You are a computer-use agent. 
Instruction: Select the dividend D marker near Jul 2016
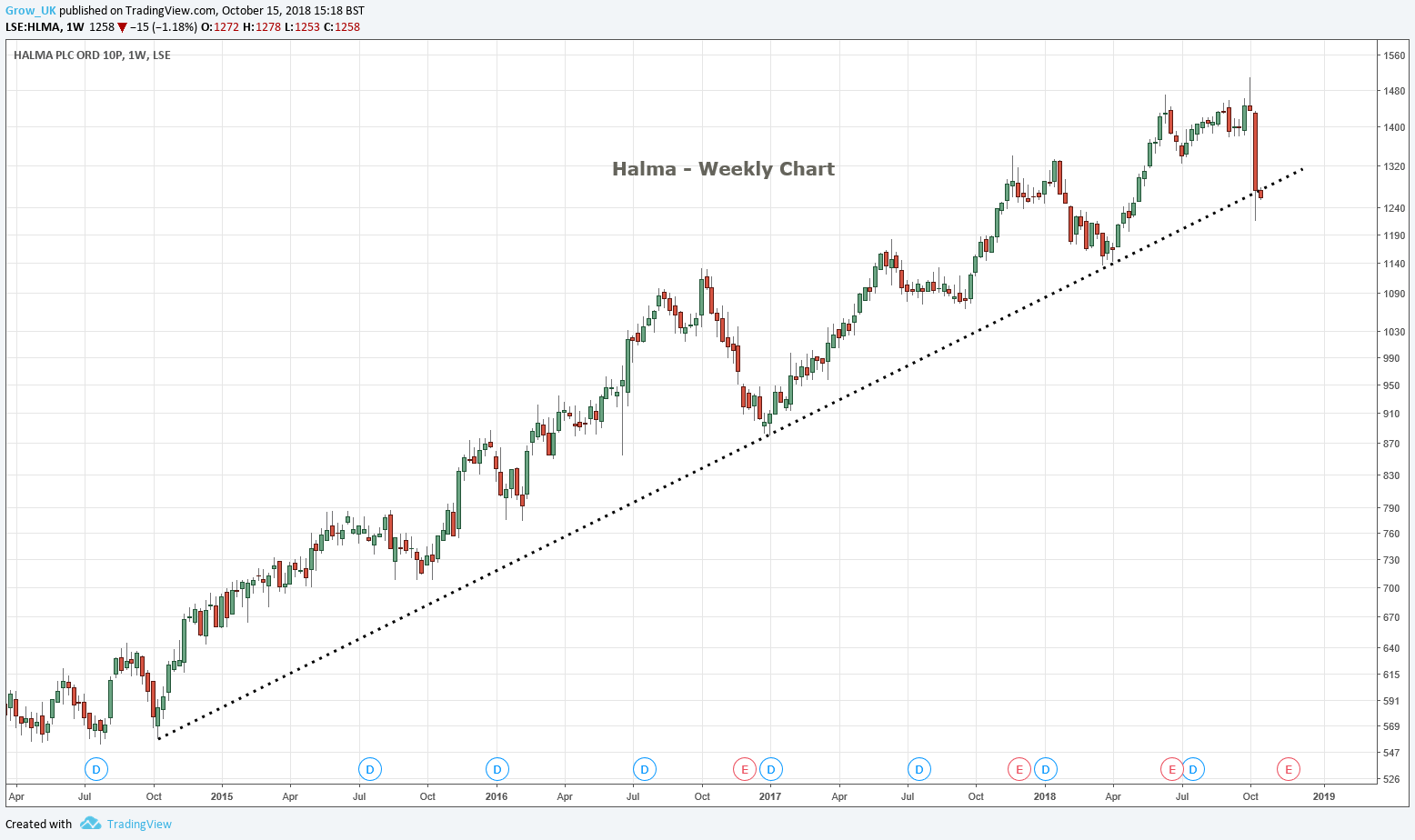point(644,769)
